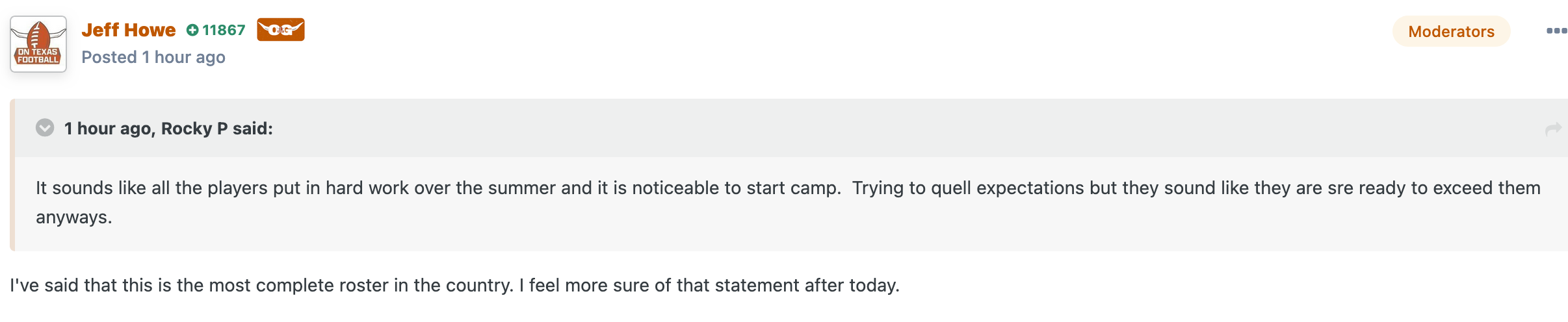Click the Moderators group badge
Viewport: 1568px width, 322px height.
pyautogui.click(x=1451, y=31)
